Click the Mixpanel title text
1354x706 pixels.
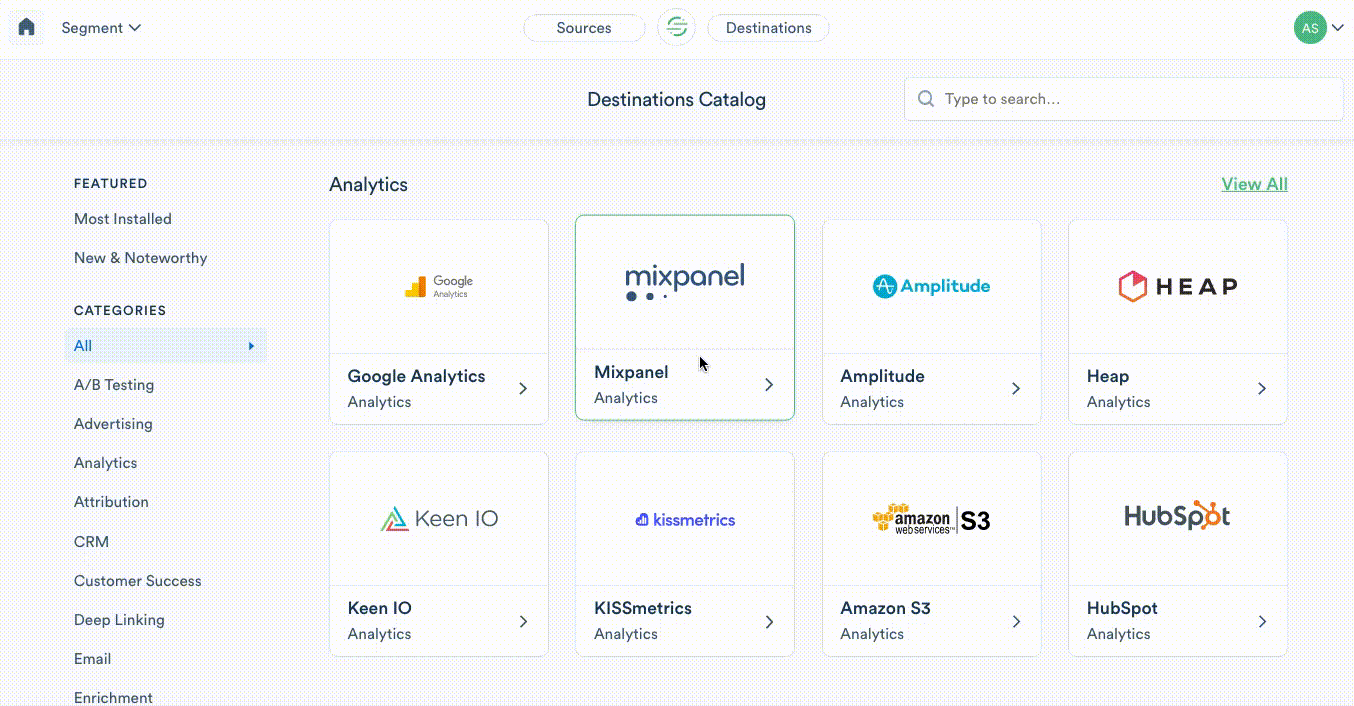pos(631,372)
